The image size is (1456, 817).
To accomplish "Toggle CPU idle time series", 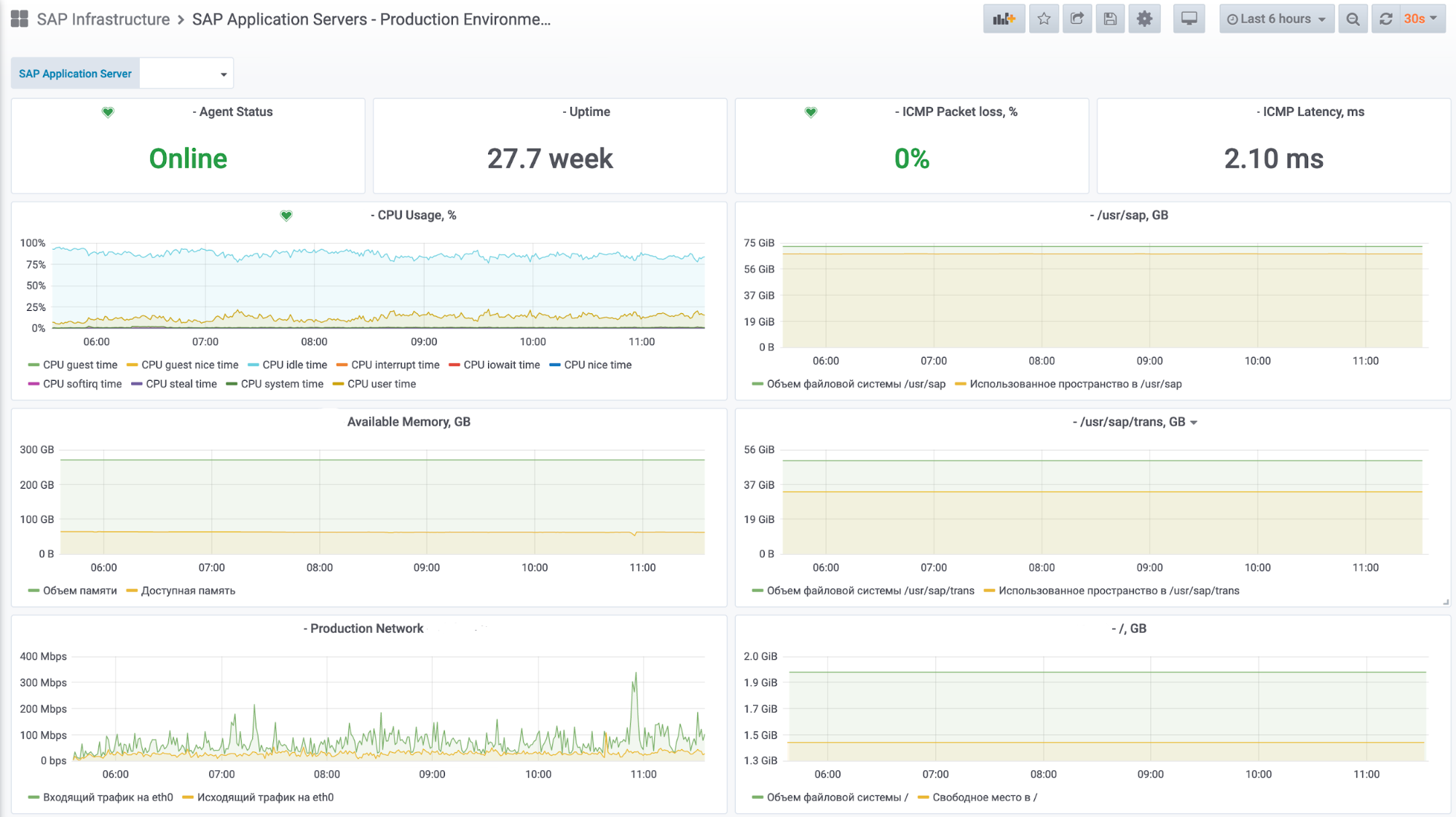I will pos(294,365).
